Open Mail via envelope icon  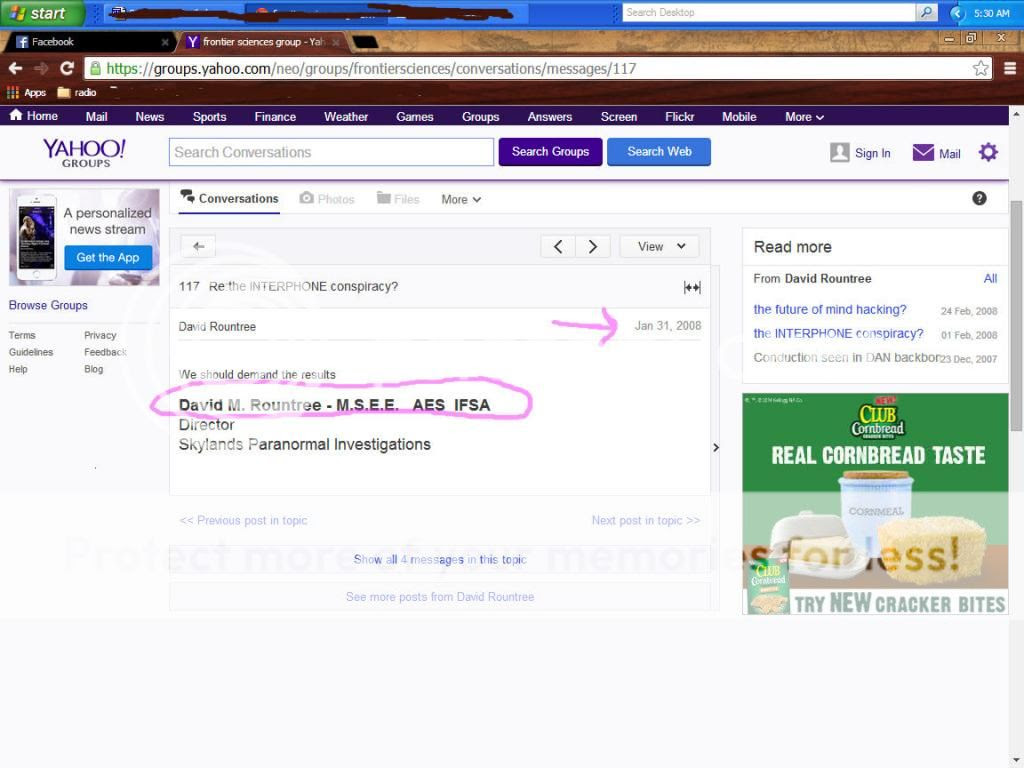click(923, 152)
